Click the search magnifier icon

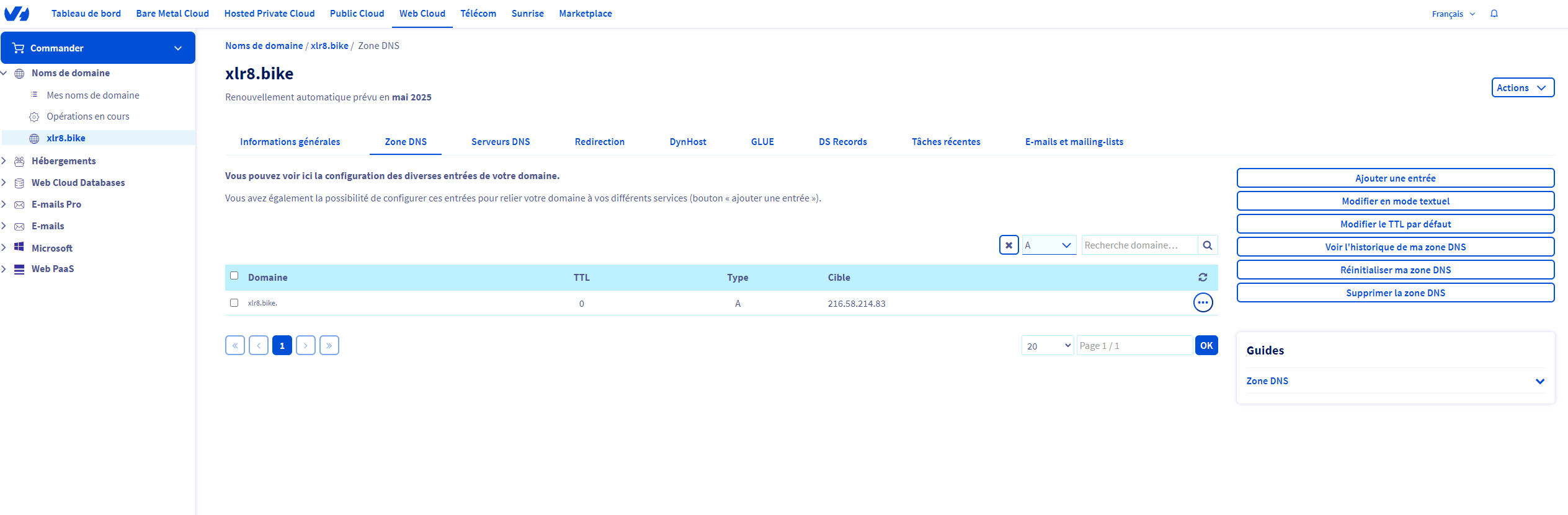tap(1207, 245)
